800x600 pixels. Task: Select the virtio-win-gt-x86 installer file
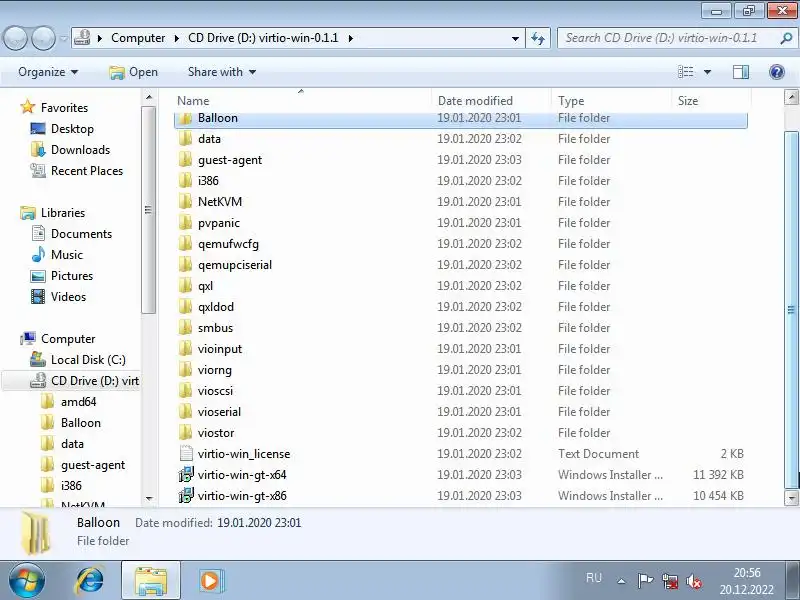[x=461, y=495]
